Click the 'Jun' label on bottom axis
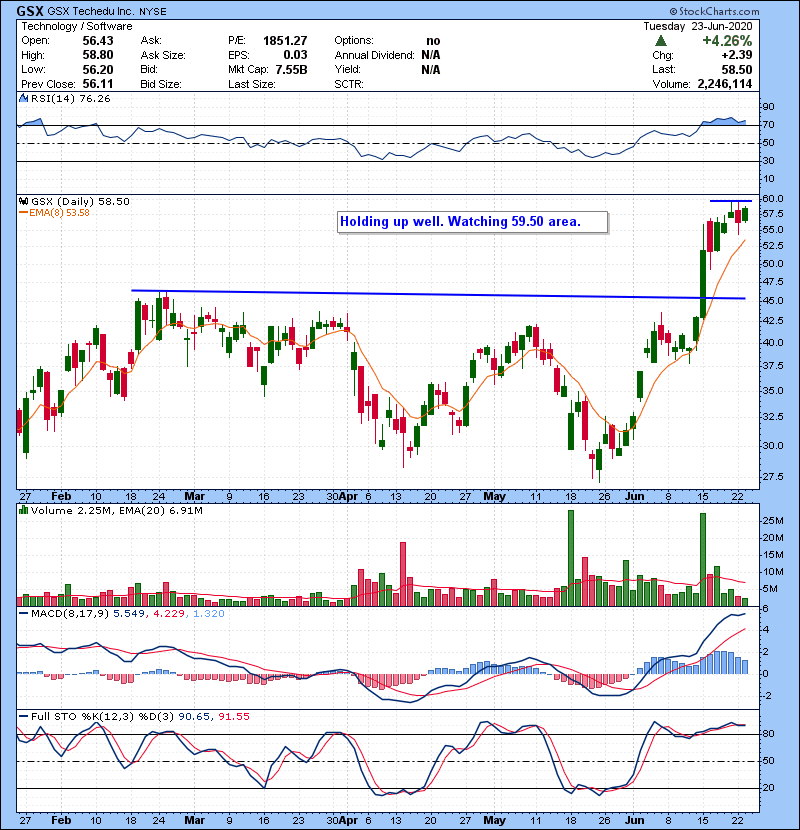This screenshot has height=830, width=800. 634,820
